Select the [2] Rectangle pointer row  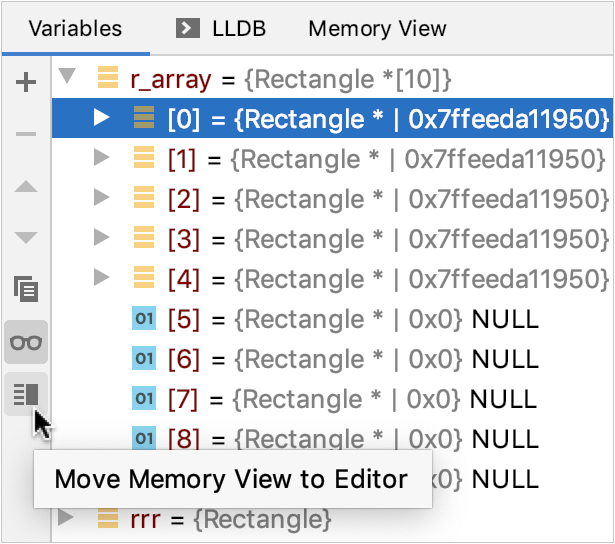pos(380,199)
